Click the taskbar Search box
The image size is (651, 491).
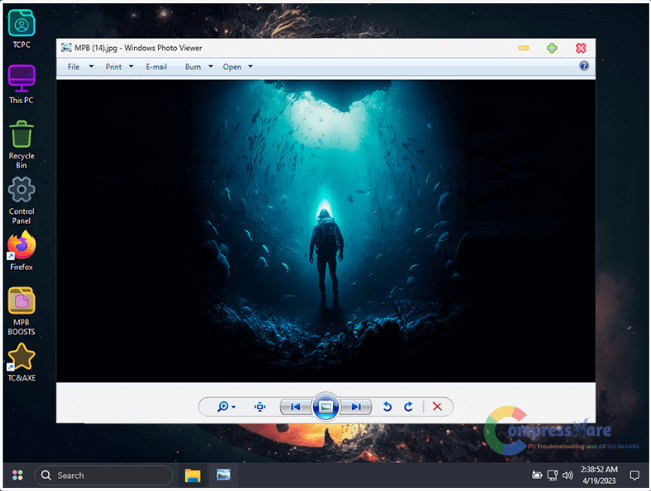104,475
